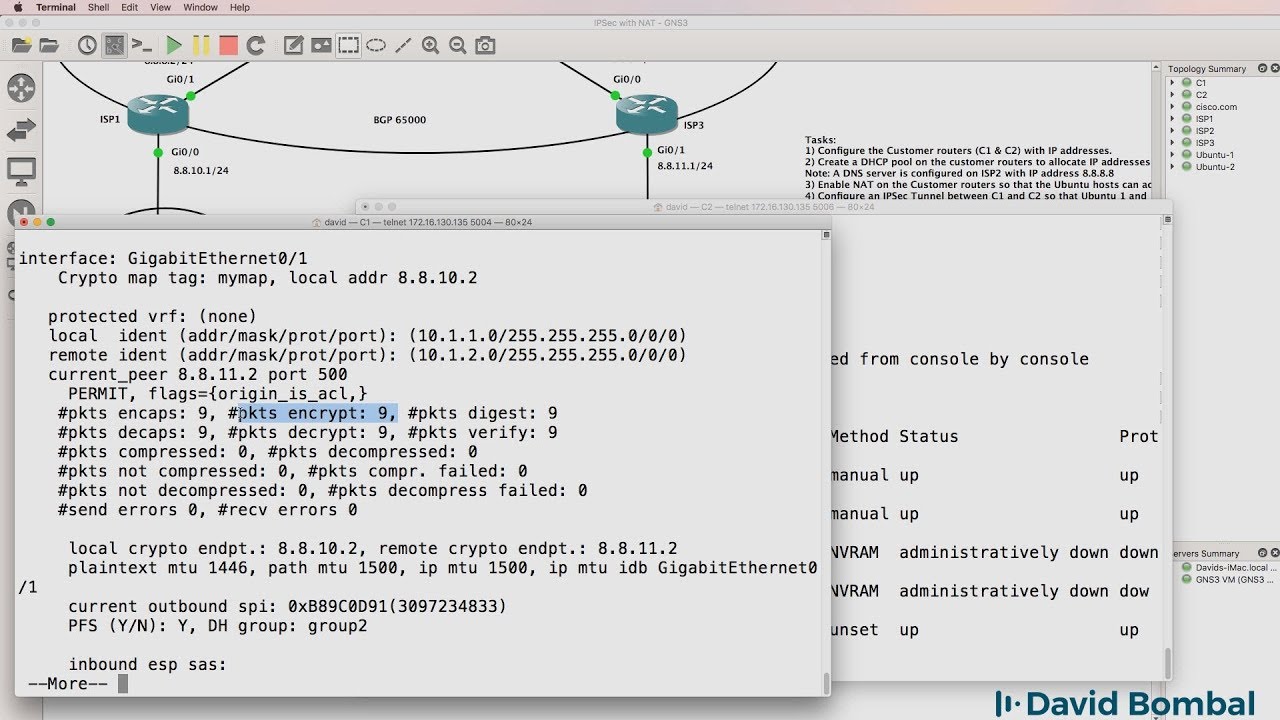The width and height of the screenshot is (1280, 720).
Task: Open the snapshot manager clock icon
Action: (87, 45)
